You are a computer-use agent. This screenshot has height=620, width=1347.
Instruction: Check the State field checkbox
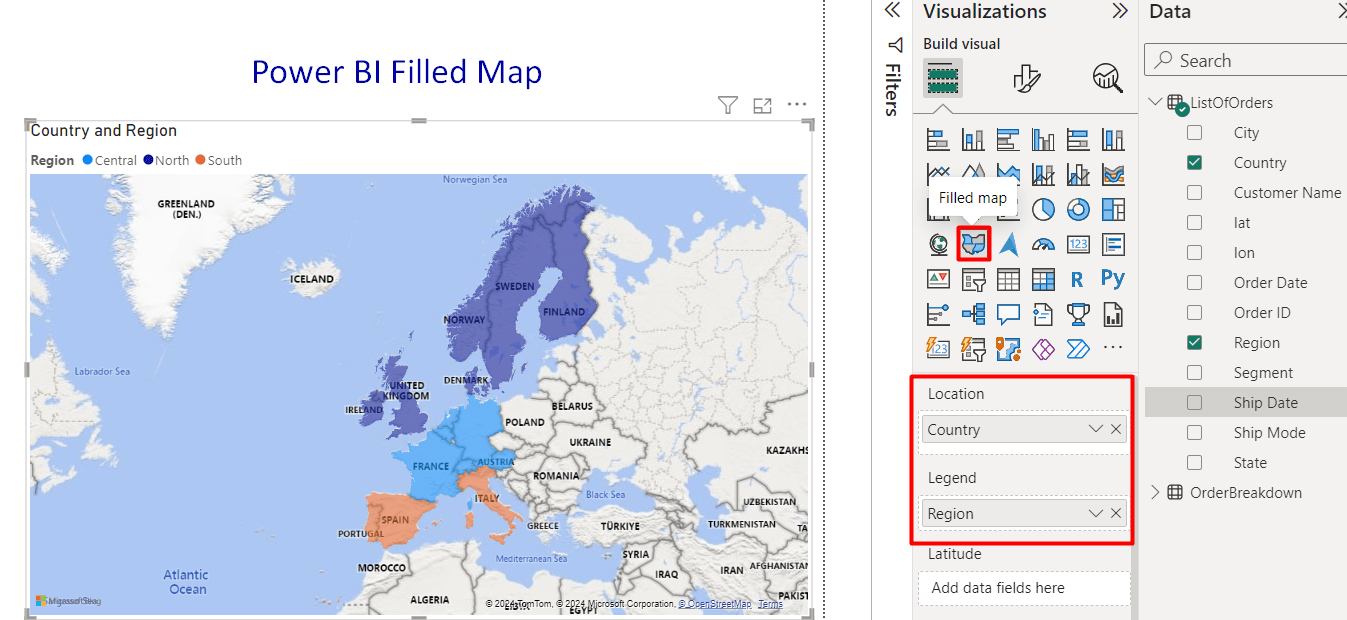(x=1194, y=462)
